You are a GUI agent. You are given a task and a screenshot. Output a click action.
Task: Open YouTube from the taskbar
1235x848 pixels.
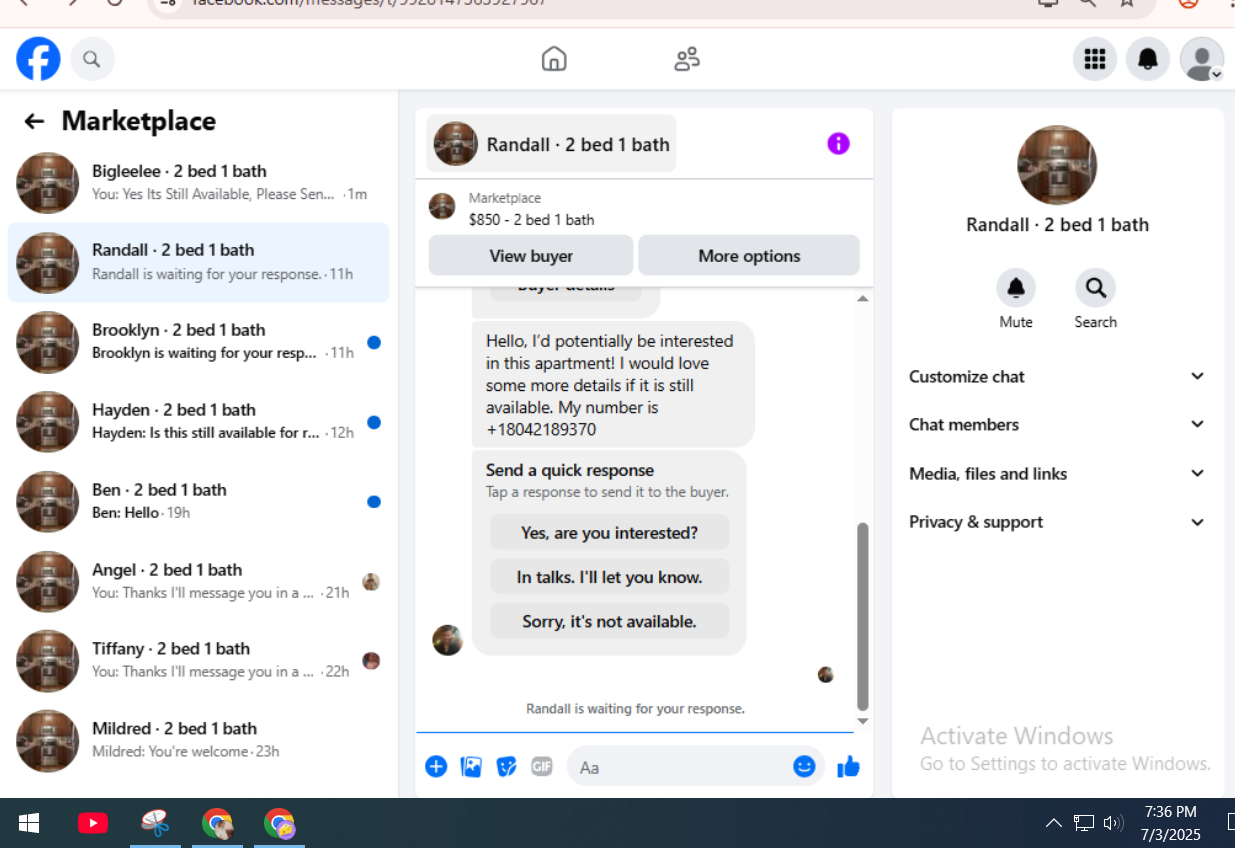92,823
